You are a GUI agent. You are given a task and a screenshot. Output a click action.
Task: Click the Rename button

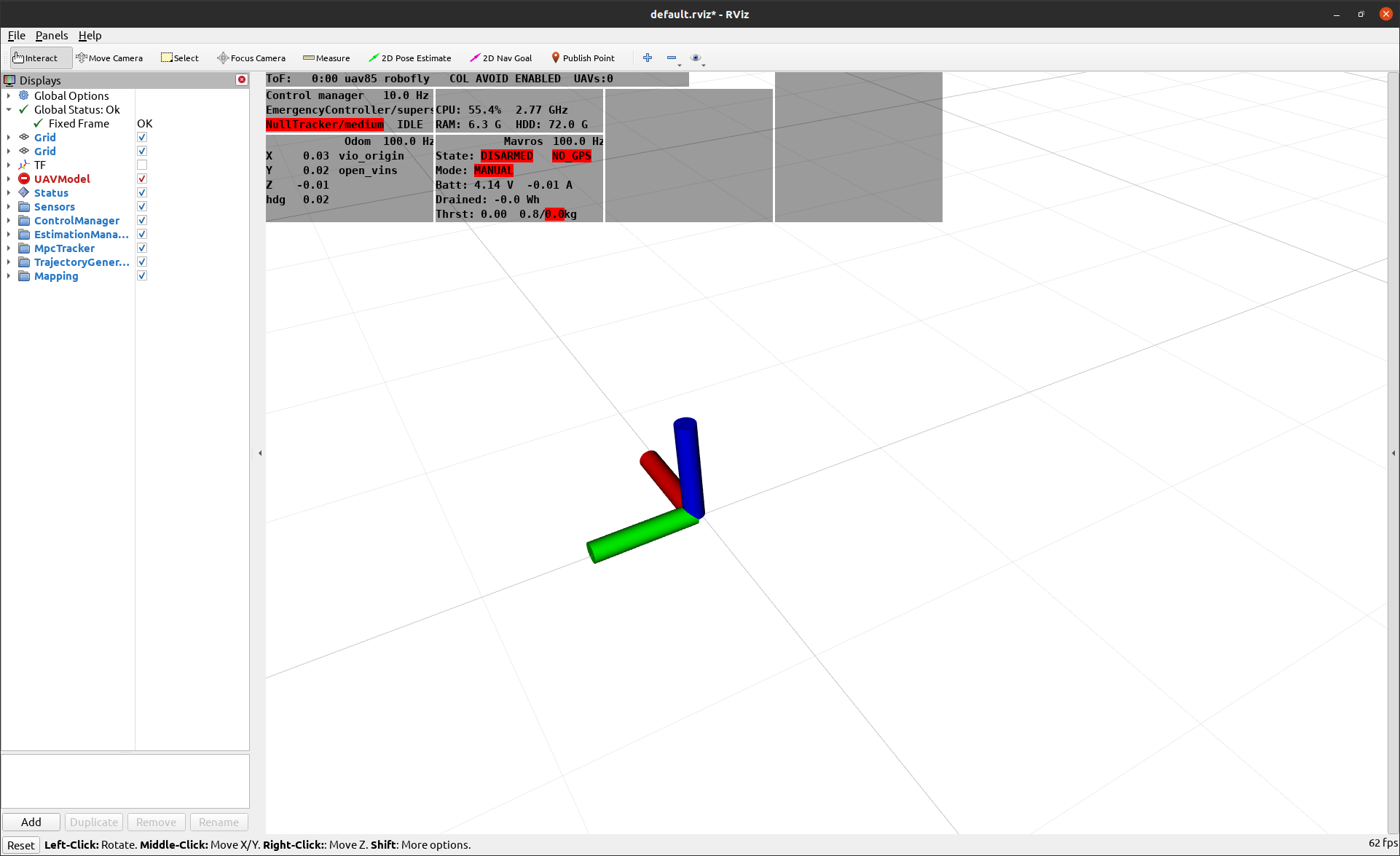click(219, 822)
